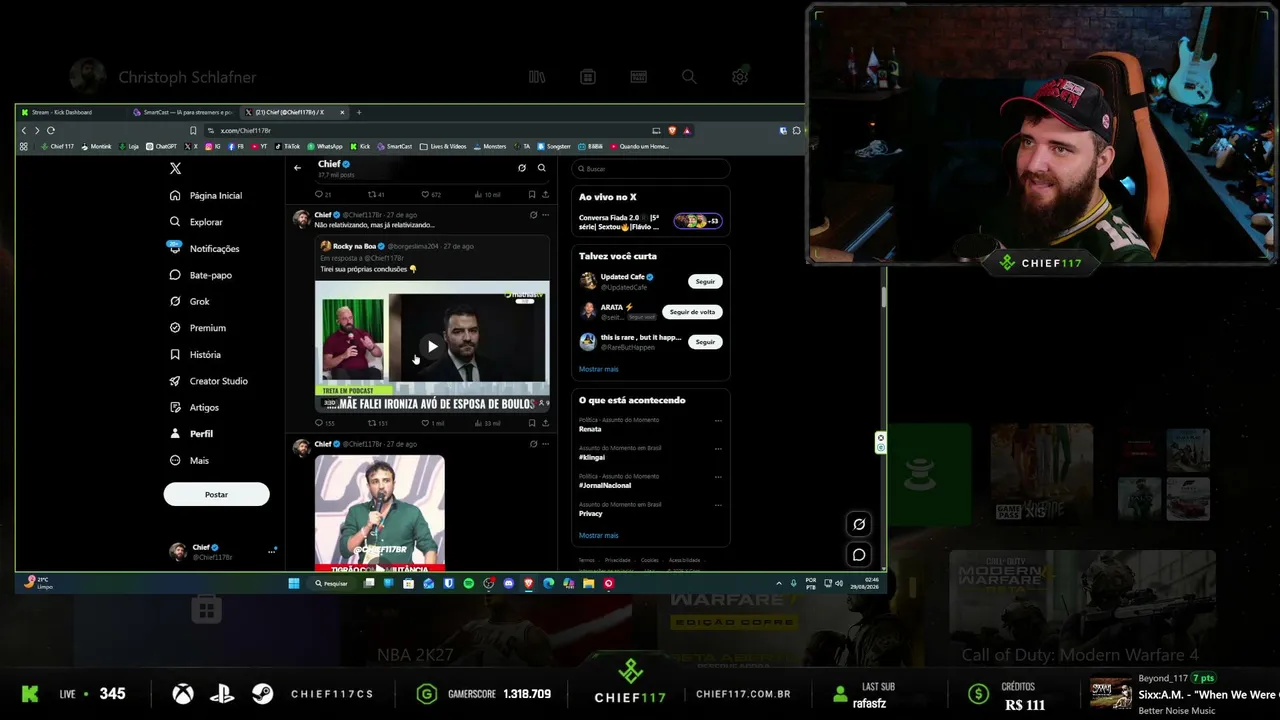Like the post with 1 mil likes
The image size is (1280, 720).
[433, 423]
